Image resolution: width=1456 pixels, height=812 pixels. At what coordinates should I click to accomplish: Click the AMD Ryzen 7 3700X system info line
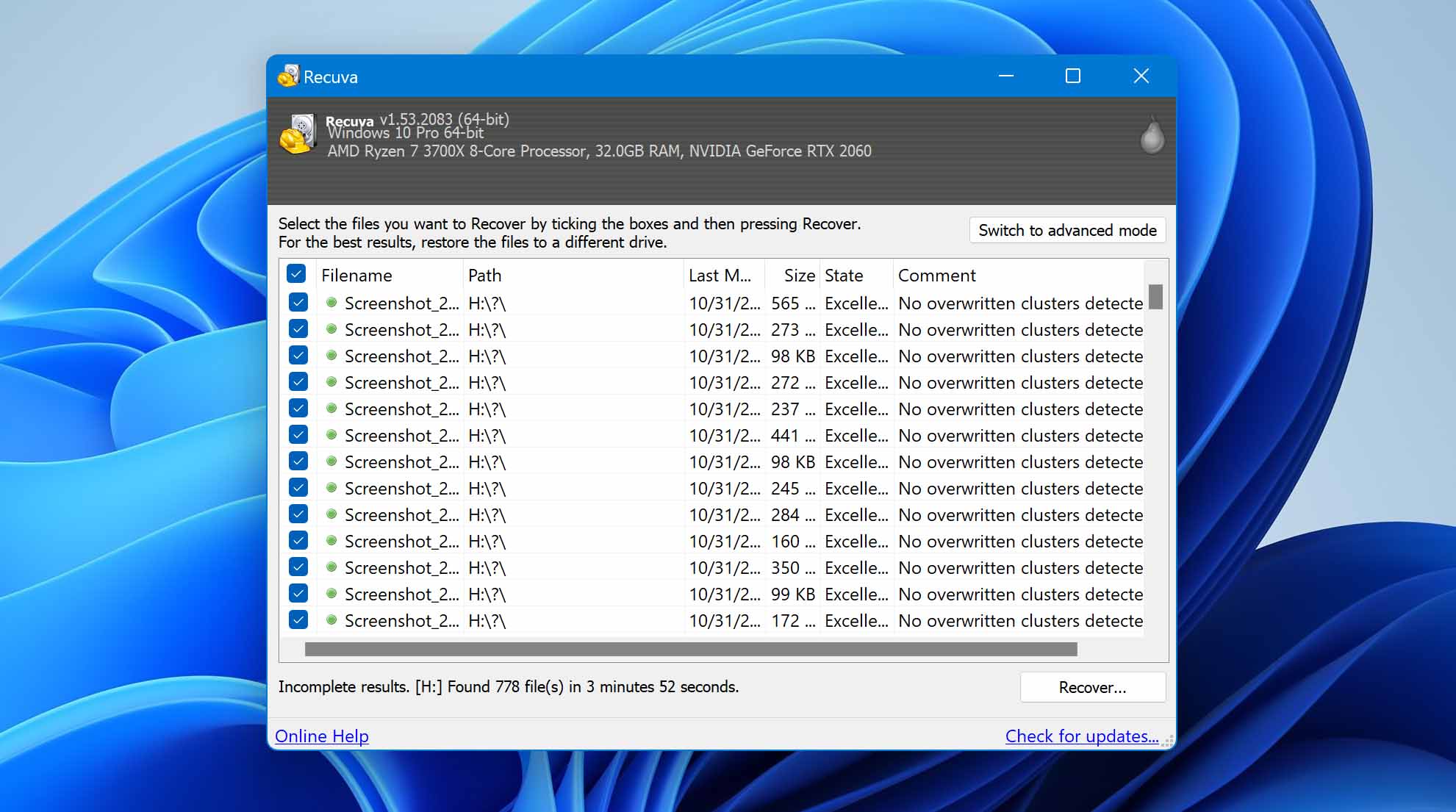[599, 151]
